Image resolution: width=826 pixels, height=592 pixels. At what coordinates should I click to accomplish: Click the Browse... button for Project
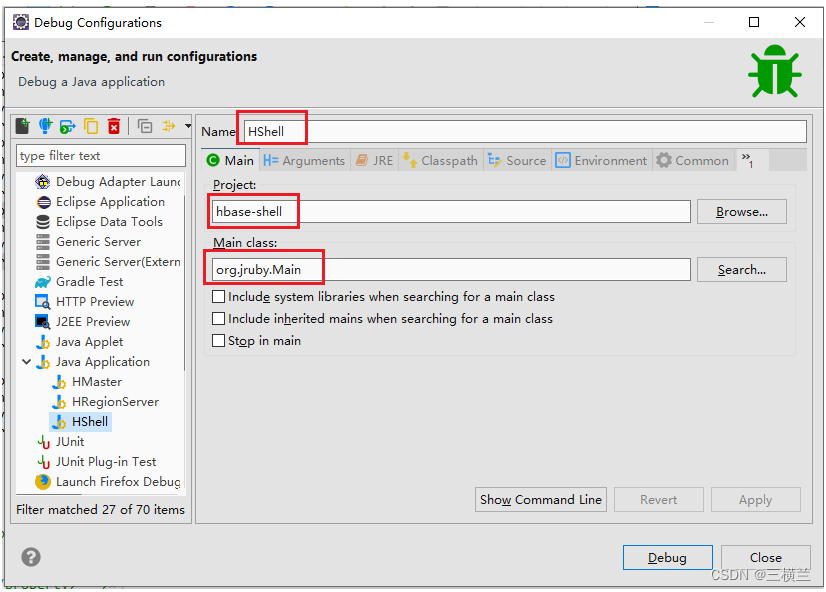(741, 212)
